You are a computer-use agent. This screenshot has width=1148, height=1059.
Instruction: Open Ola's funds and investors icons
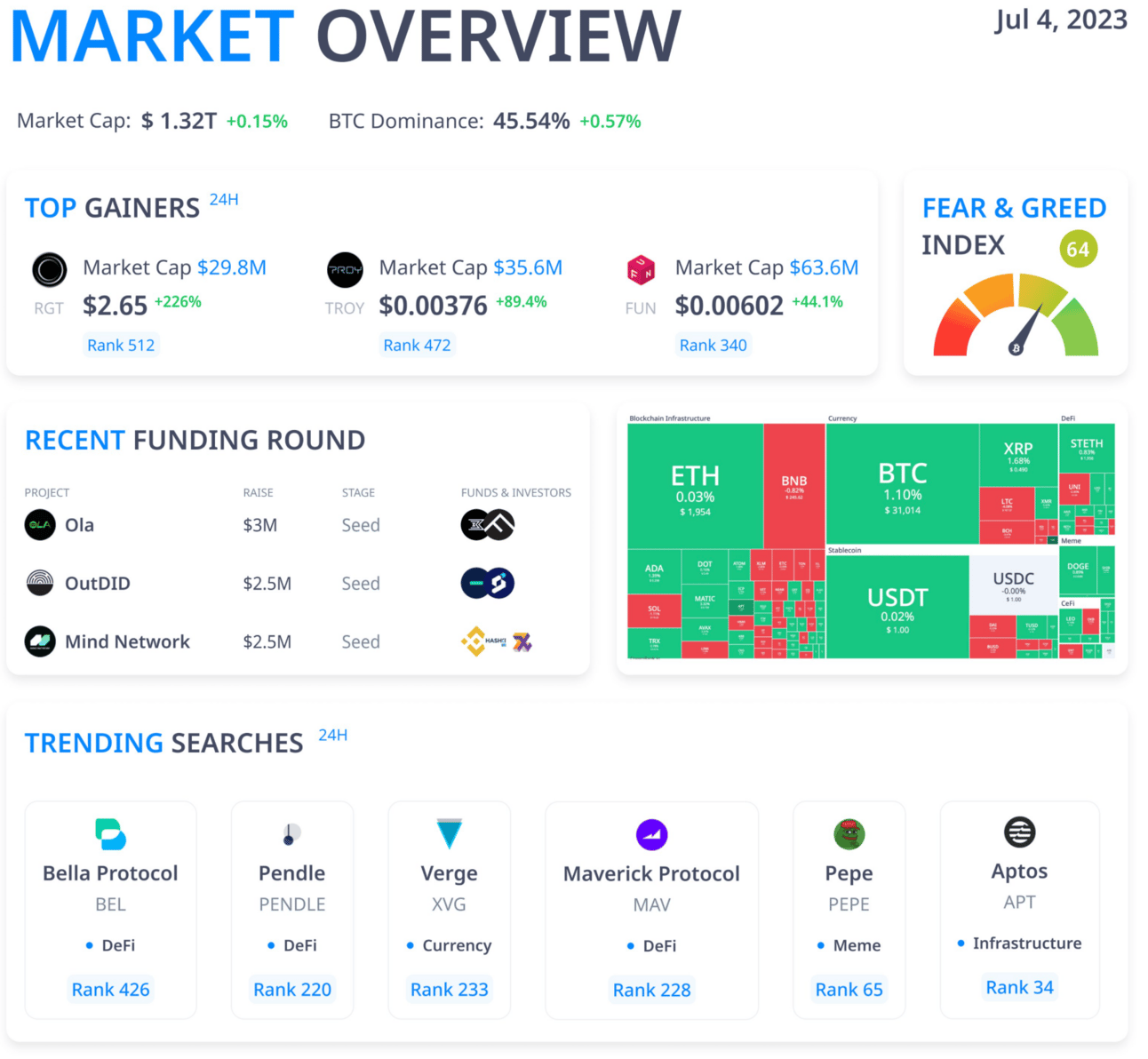click(x=488, y=525)
